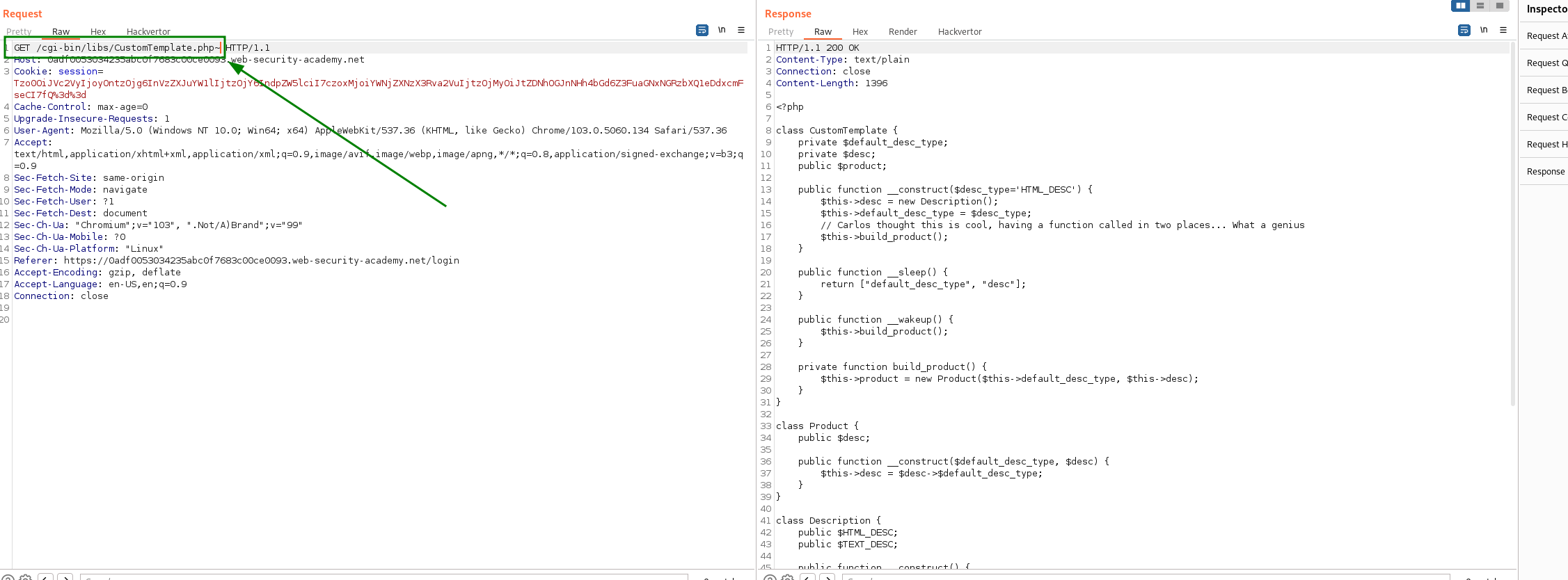This screenshot has width=1568, height=580.
Task: Click the Response Headers section in Inspector
Action: [x=1545, y=172]
